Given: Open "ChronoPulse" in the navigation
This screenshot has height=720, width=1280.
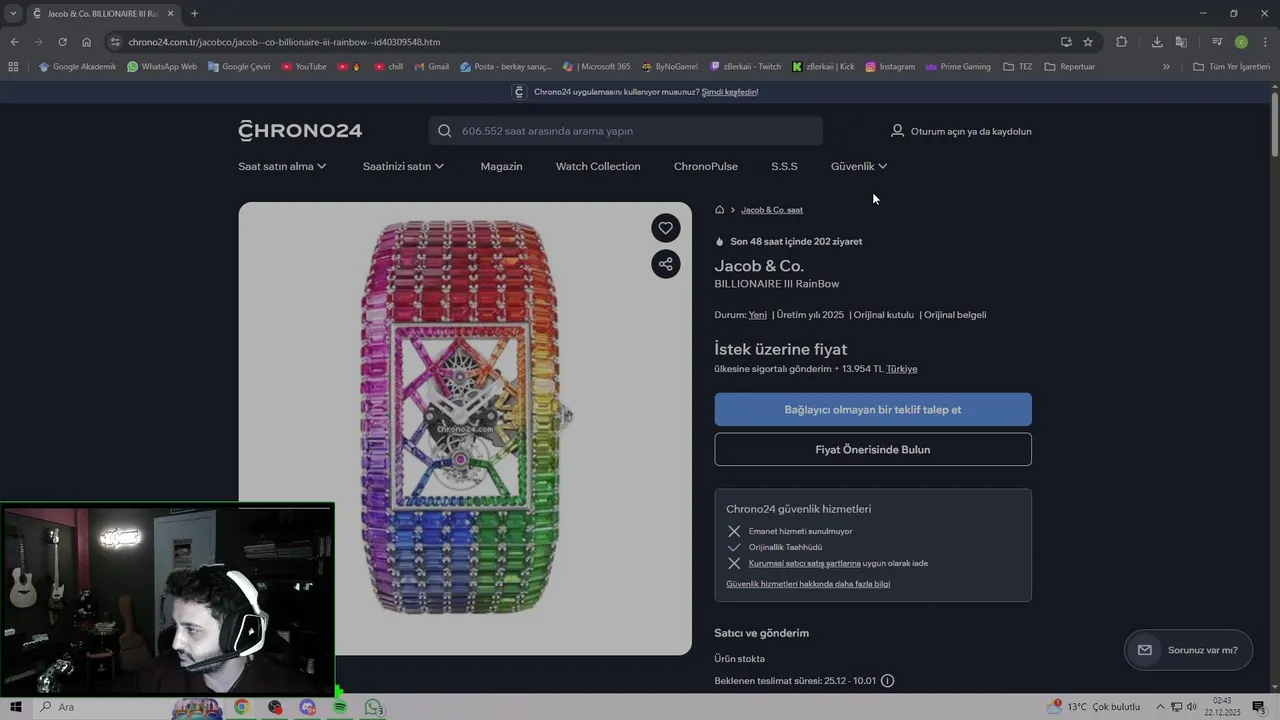Looking at the screenshot, I should point(706,166).
